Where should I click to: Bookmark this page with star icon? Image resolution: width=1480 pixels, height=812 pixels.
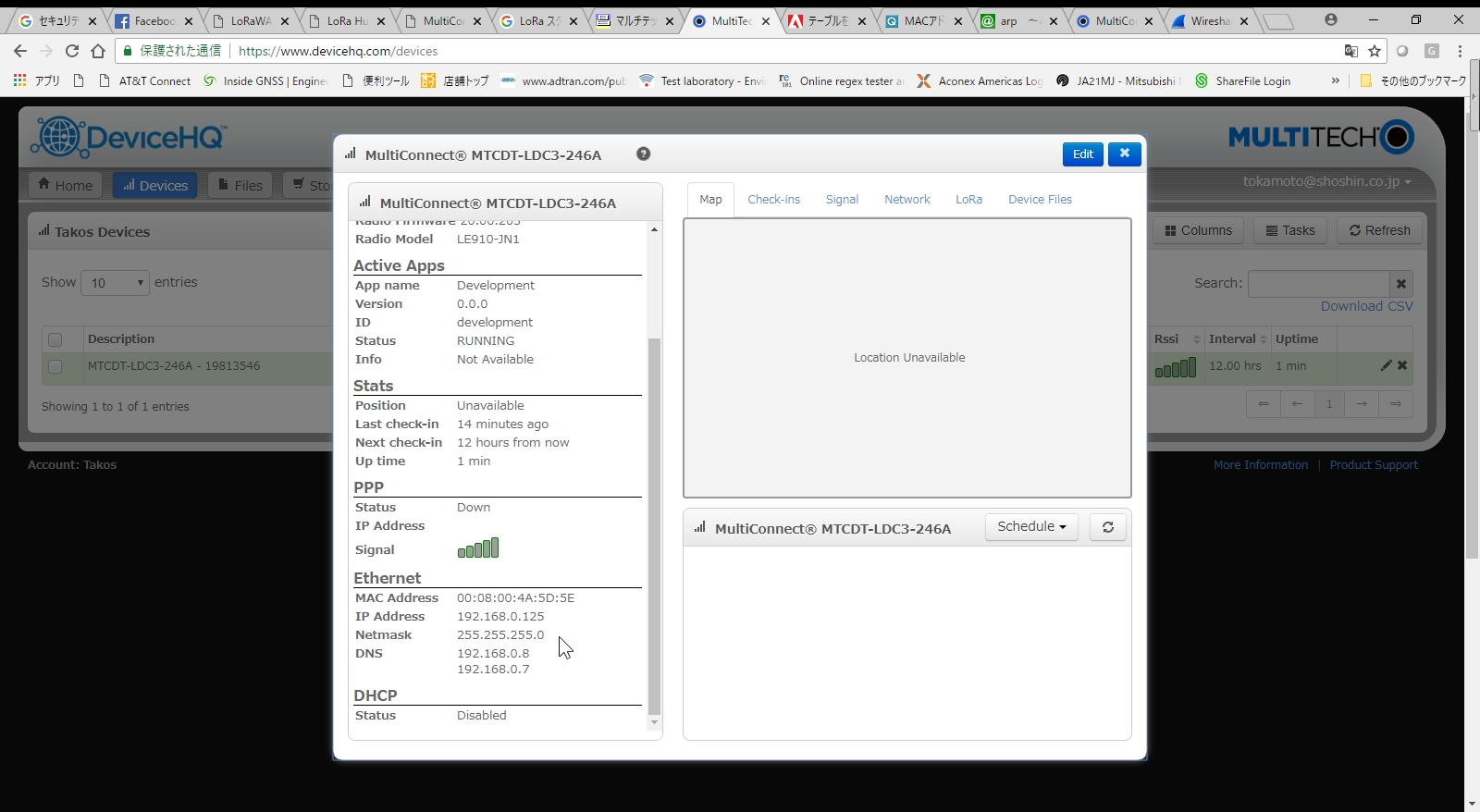coord(1375,51)
